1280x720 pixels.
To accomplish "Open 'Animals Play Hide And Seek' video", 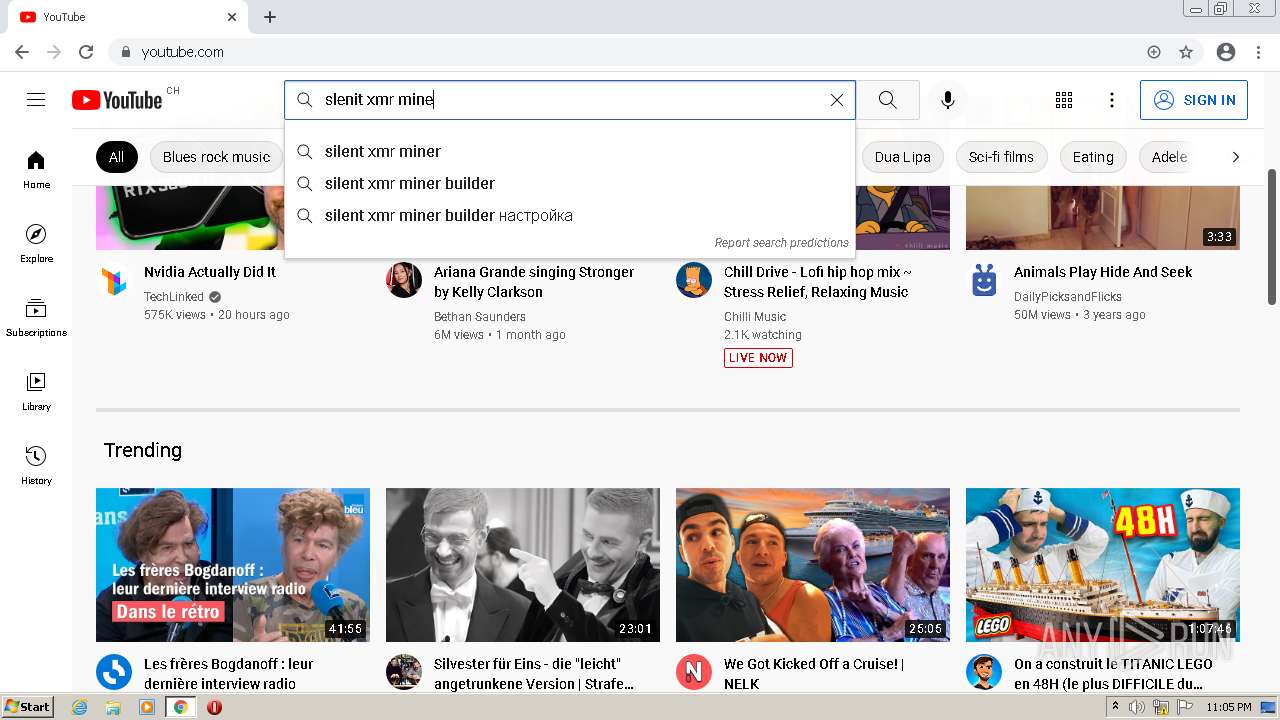I will coord(1103,272).
